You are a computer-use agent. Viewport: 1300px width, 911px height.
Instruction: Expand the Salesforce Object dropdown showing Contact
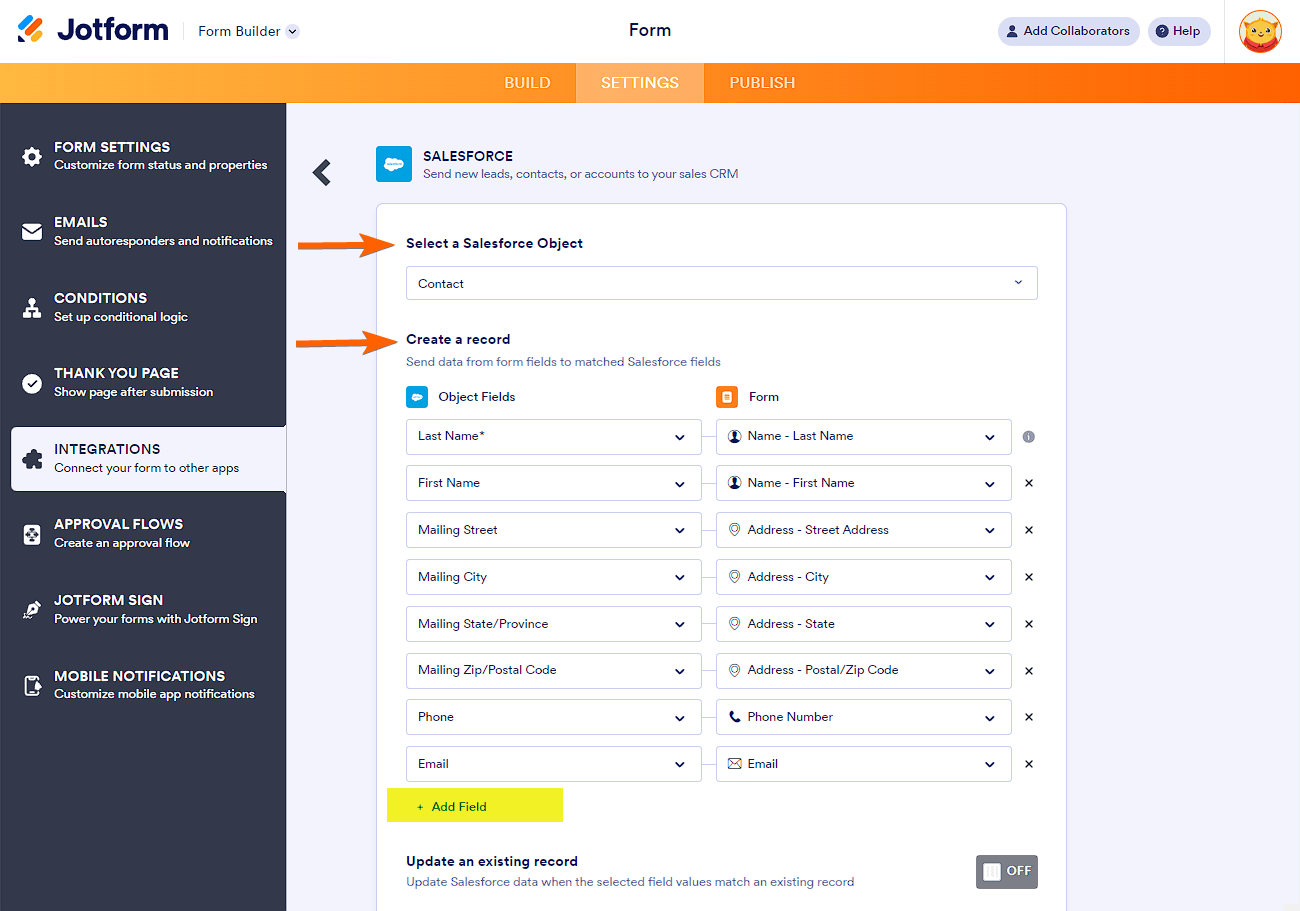pyautogui.click(x=721, y=283)
